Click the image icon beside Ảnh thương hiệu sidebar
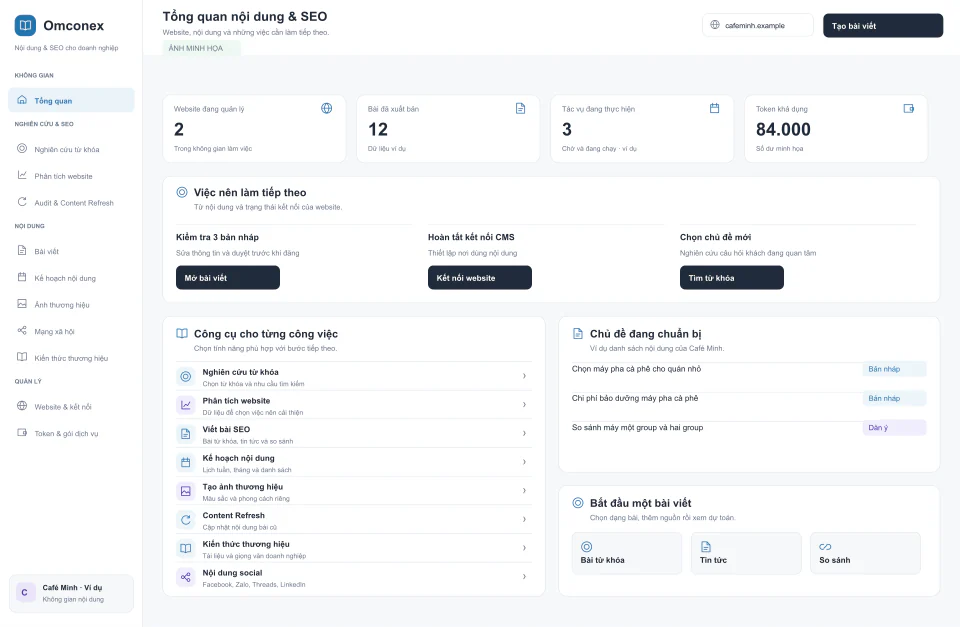The height and width of the screenshot is (627, 960). click(x=22, y=304)
